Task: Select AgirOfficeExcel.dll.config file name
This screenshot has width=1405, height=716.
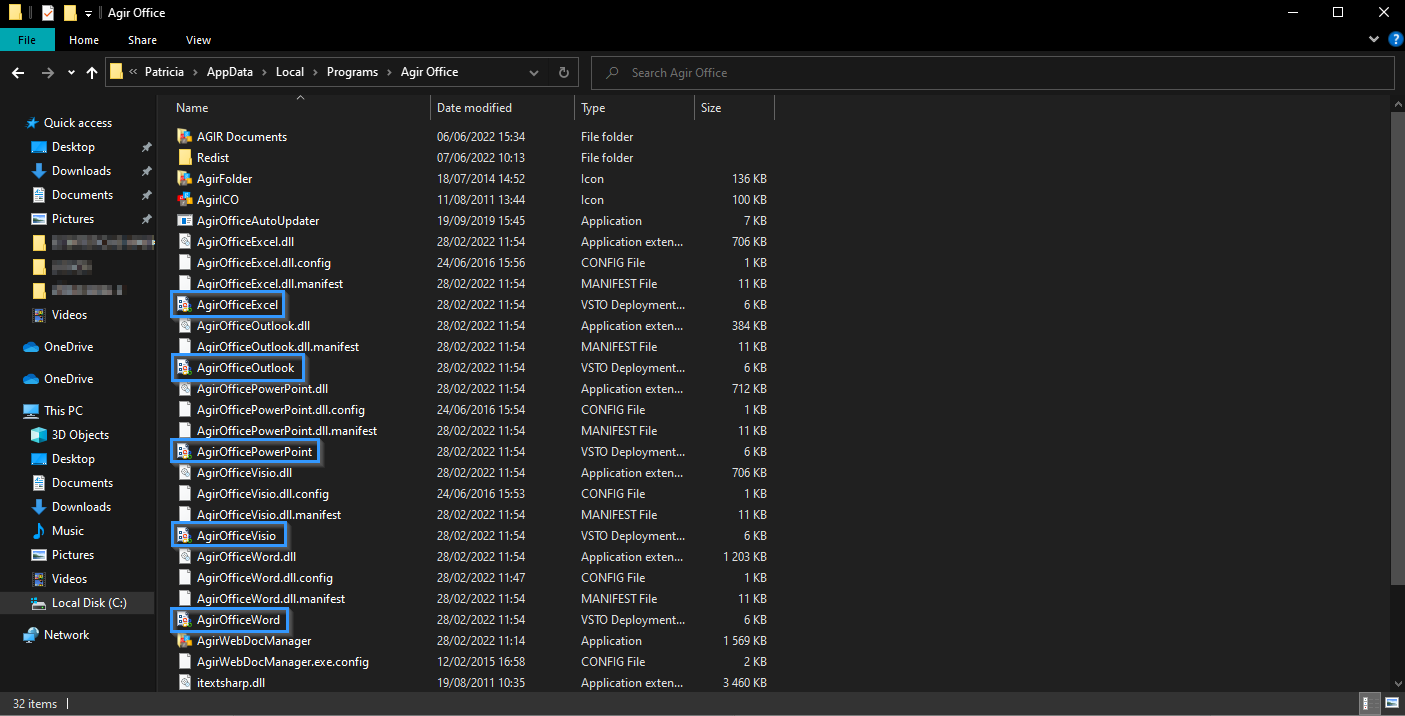Action: coord(264,263)
